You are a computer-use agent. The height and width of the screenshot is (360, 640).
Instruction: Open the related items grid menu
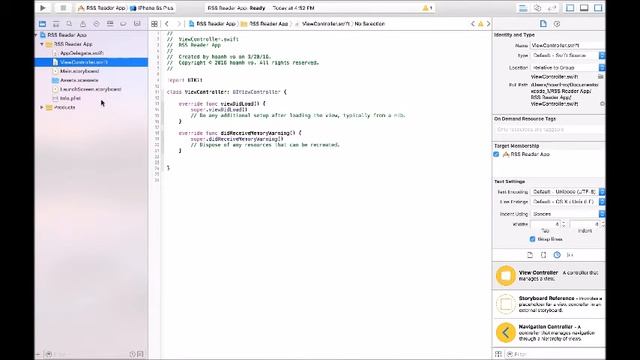(x=154, y=24)
